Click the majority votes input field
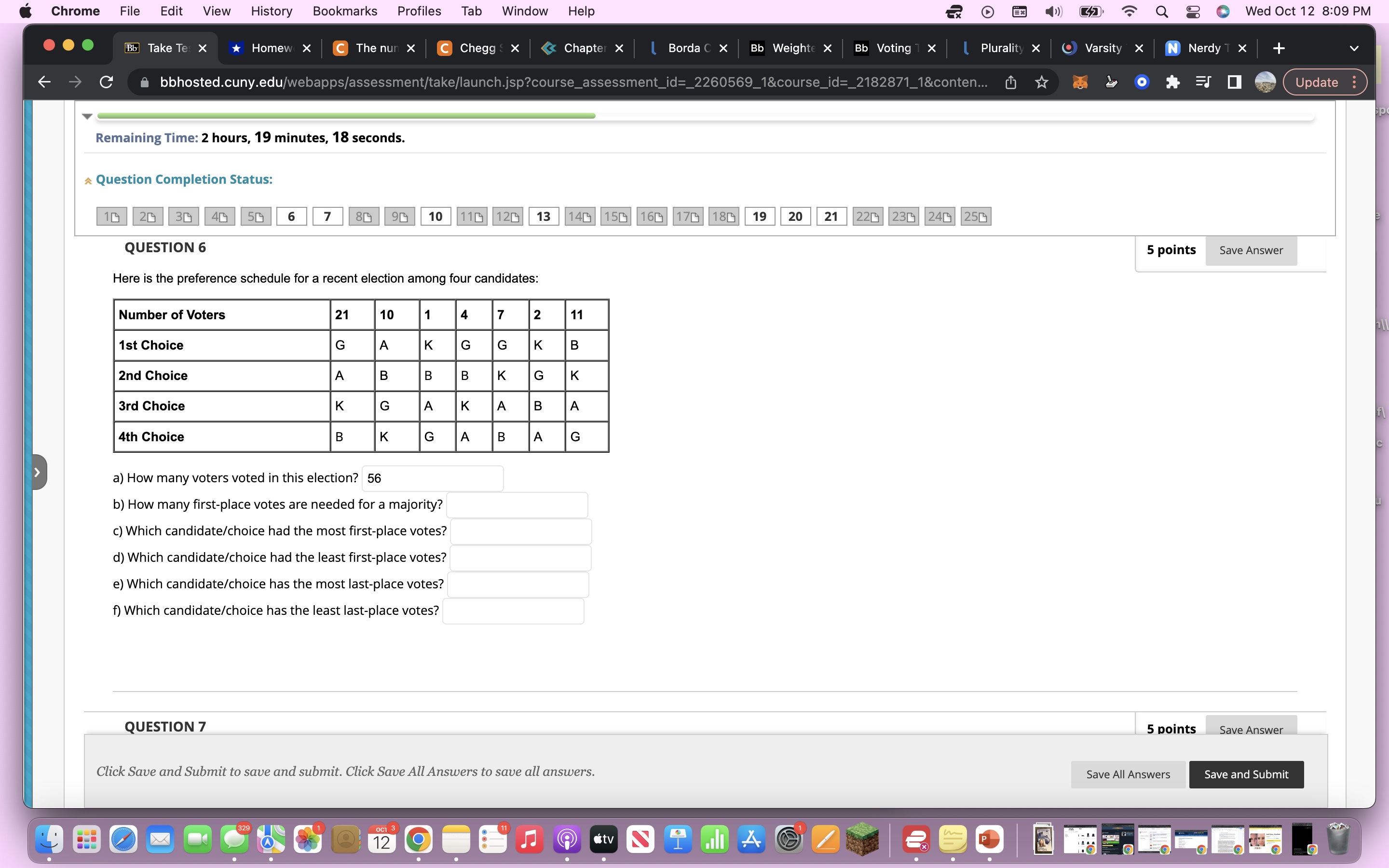 (x=517, y=504)
